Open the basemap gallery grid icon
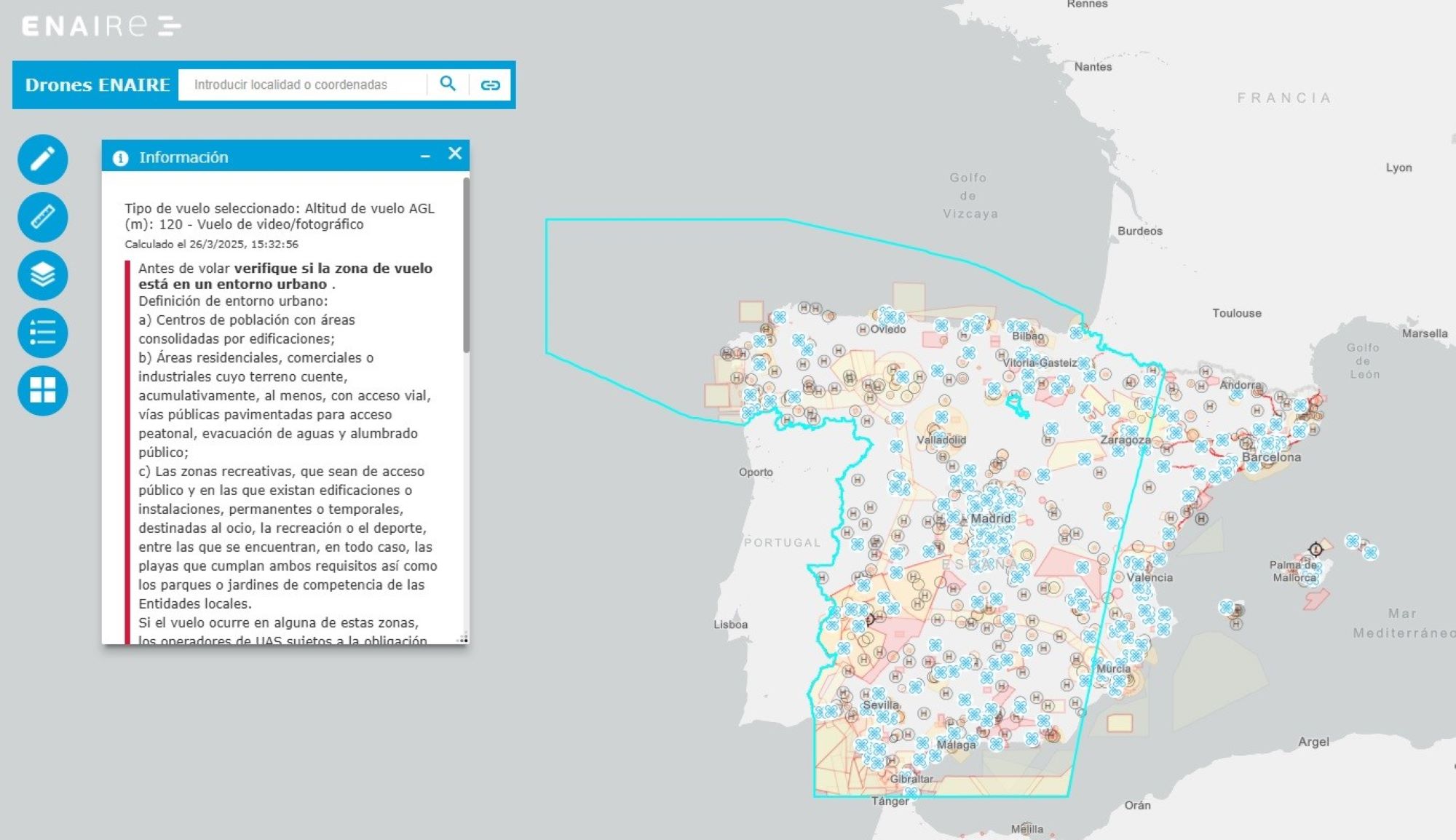Screen dimensions: 1456x840 click(x=42, y=391)
